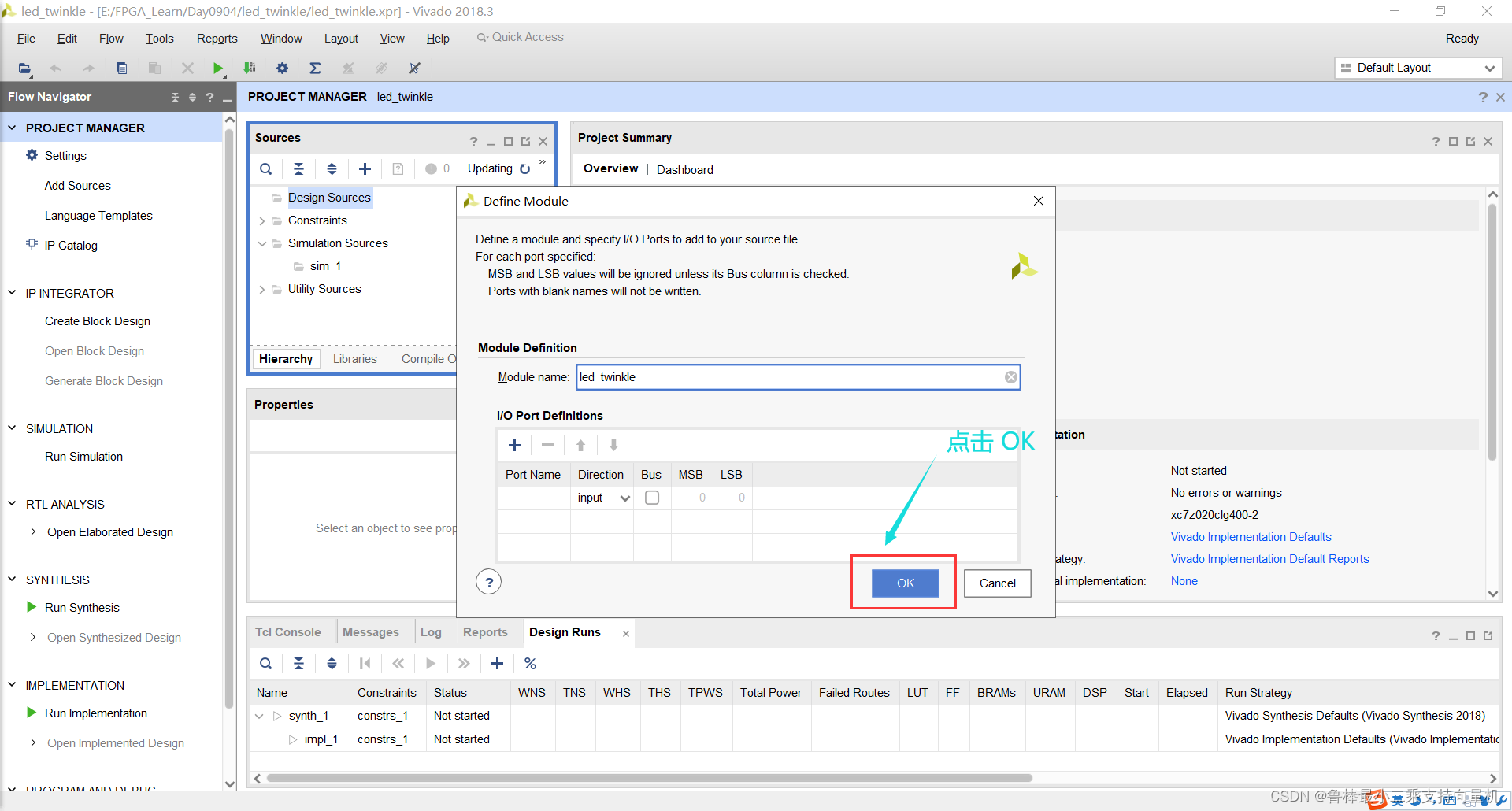Switch to the Libraries tab in Sources
Image resolution: width=1512 pixels, height=811 pixels.
coord(354,359)
